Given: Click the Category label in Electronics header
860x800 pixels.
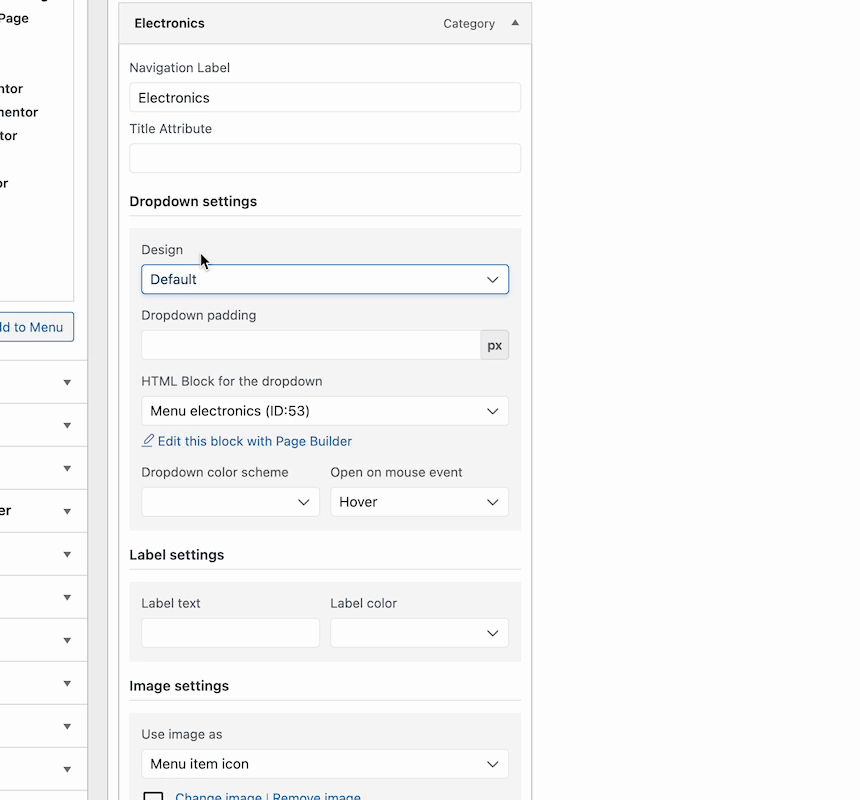Looking at the screenshot, I should 469,23.
